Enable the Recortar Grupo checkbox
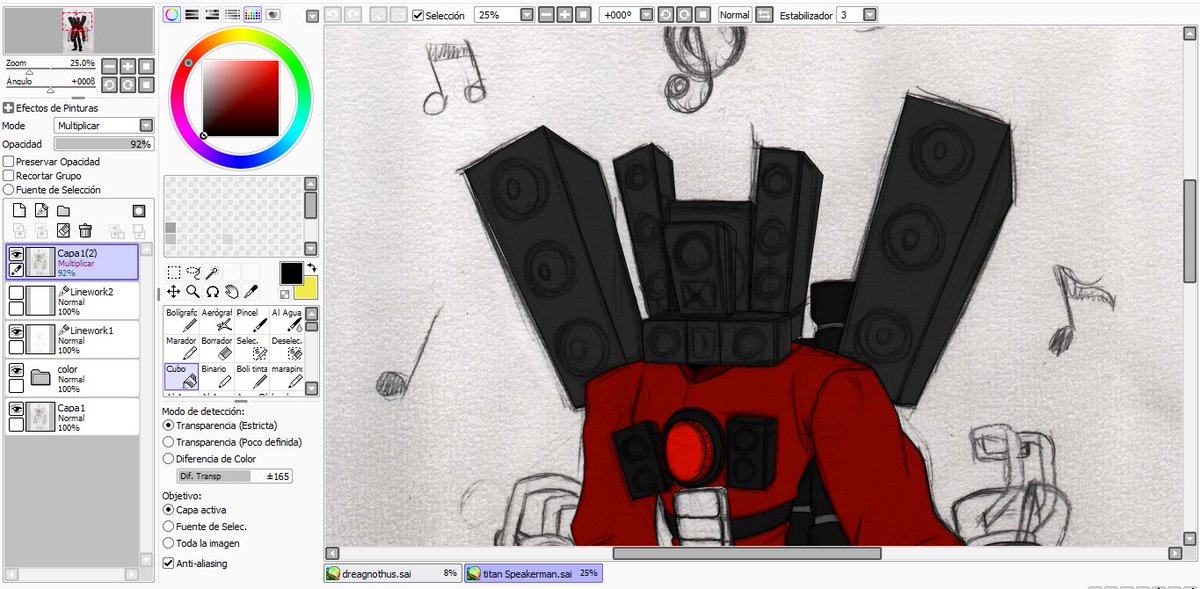Image resolution: width=1200 pixels, height=589 pixels. (9, 175)
